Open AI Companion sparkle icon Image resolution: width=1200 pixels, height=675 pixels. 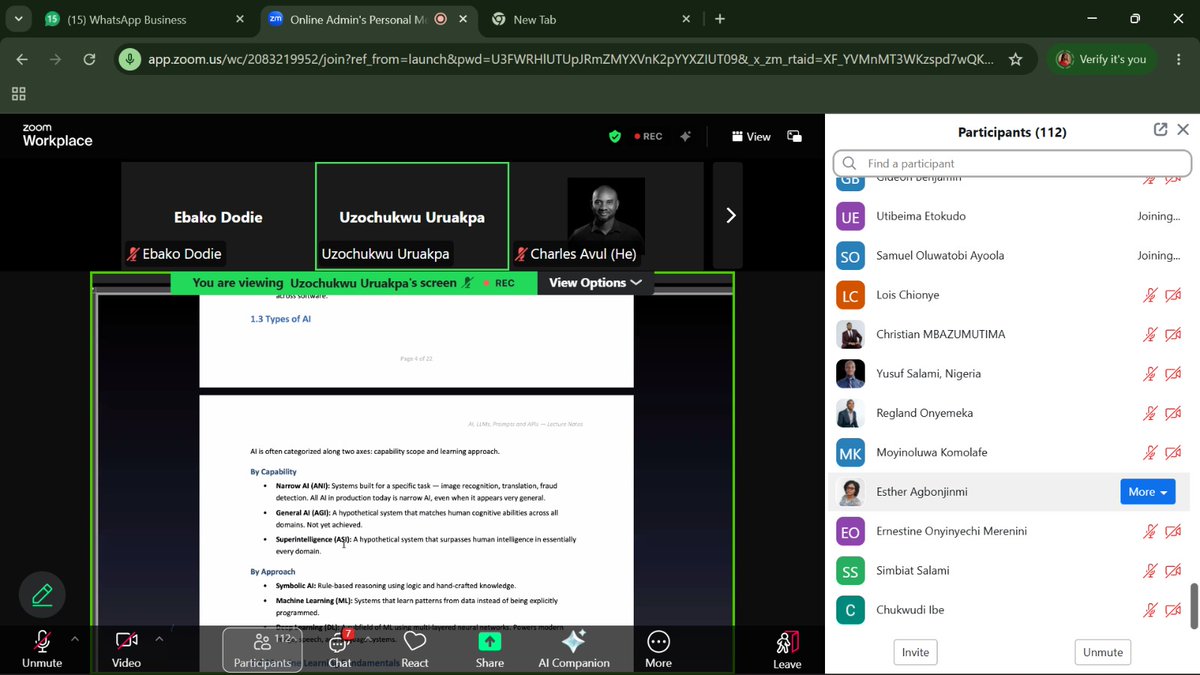pos(574,641)
